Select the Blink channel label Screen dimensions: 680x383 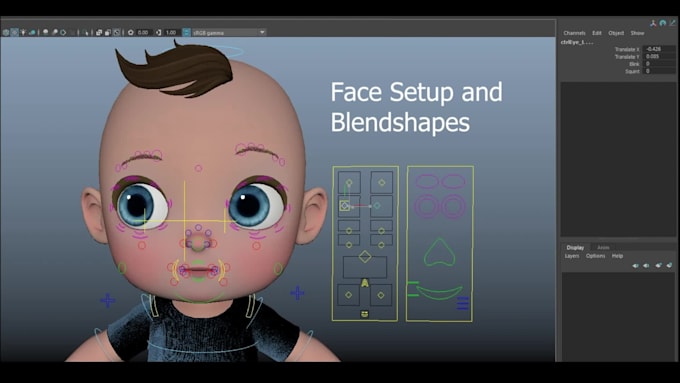coord(634,64)
